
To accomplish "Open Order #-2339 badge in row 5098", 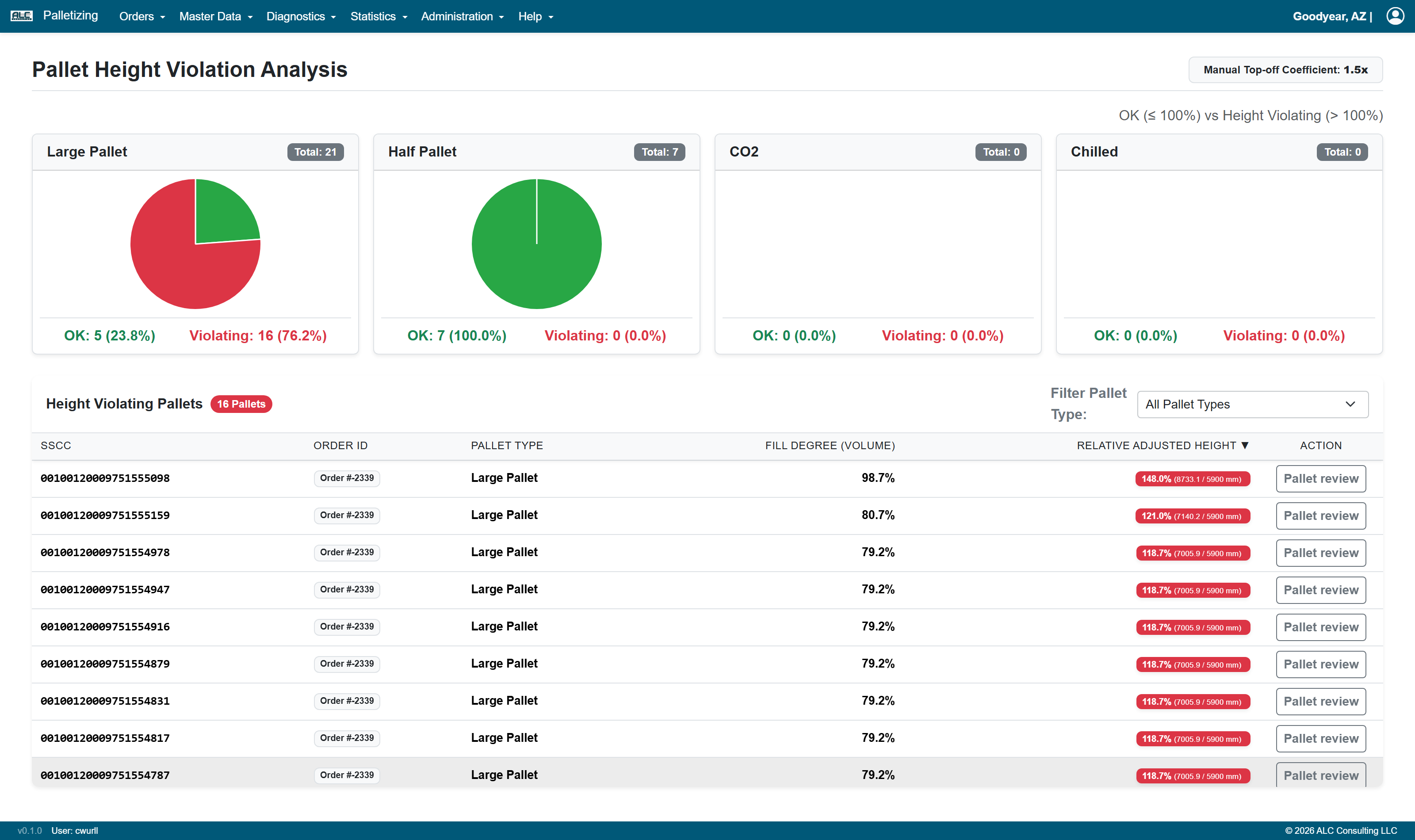I will 347,478.
